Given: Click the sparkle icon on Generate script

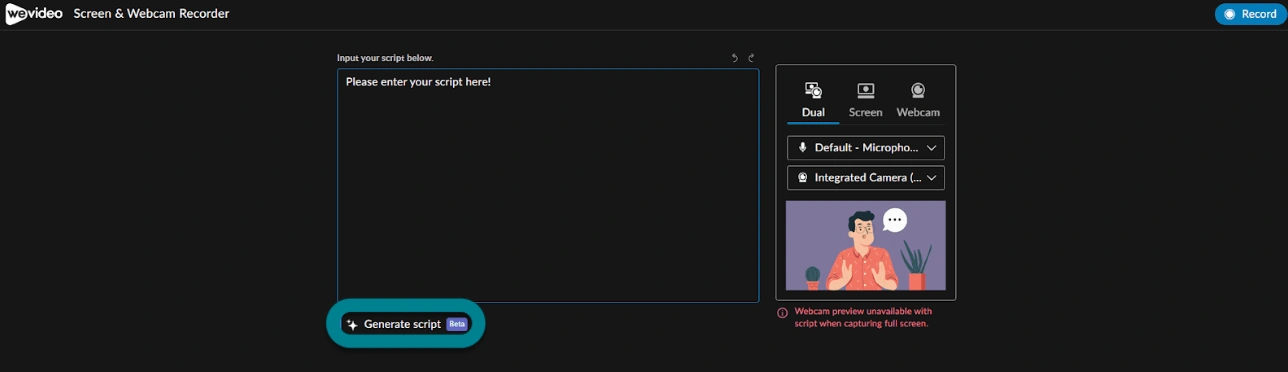Looking at the screenshot, I should tap(352, 324).
